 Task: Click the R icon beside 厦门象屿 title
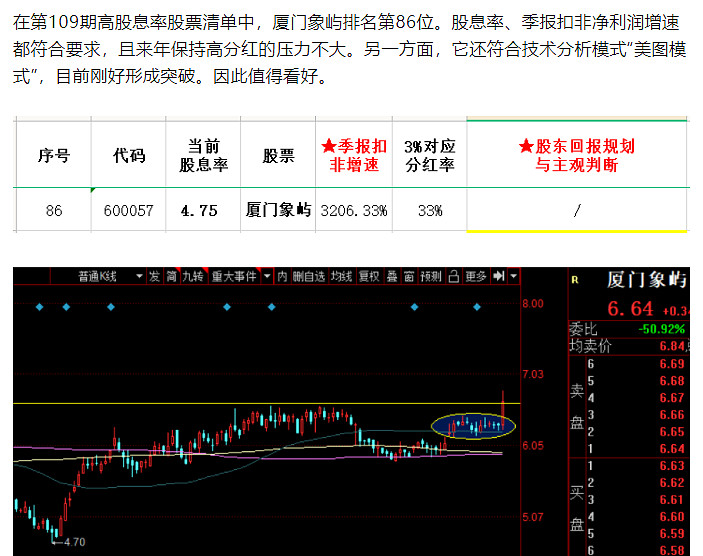click(575, 280)
